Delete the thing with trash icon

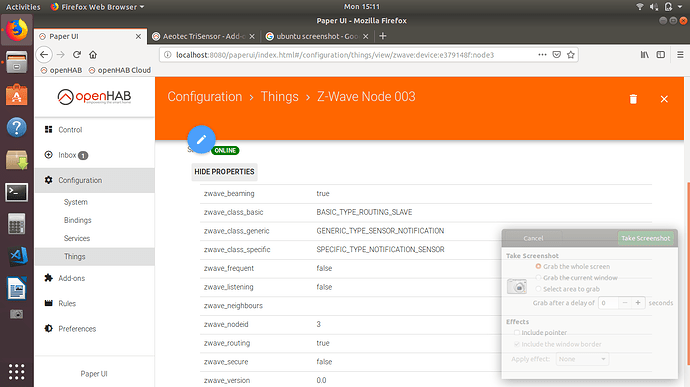[x=633, y=99]
